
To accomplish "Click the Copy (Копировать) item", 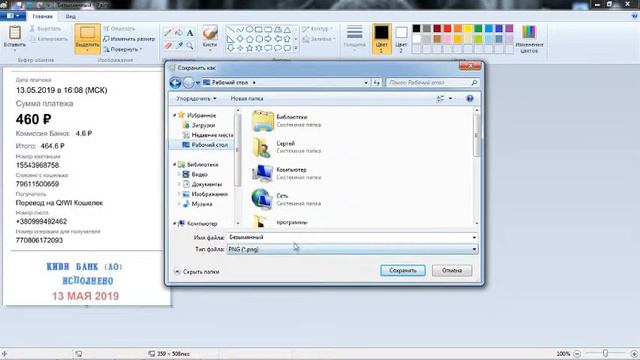I will point(49,39).
